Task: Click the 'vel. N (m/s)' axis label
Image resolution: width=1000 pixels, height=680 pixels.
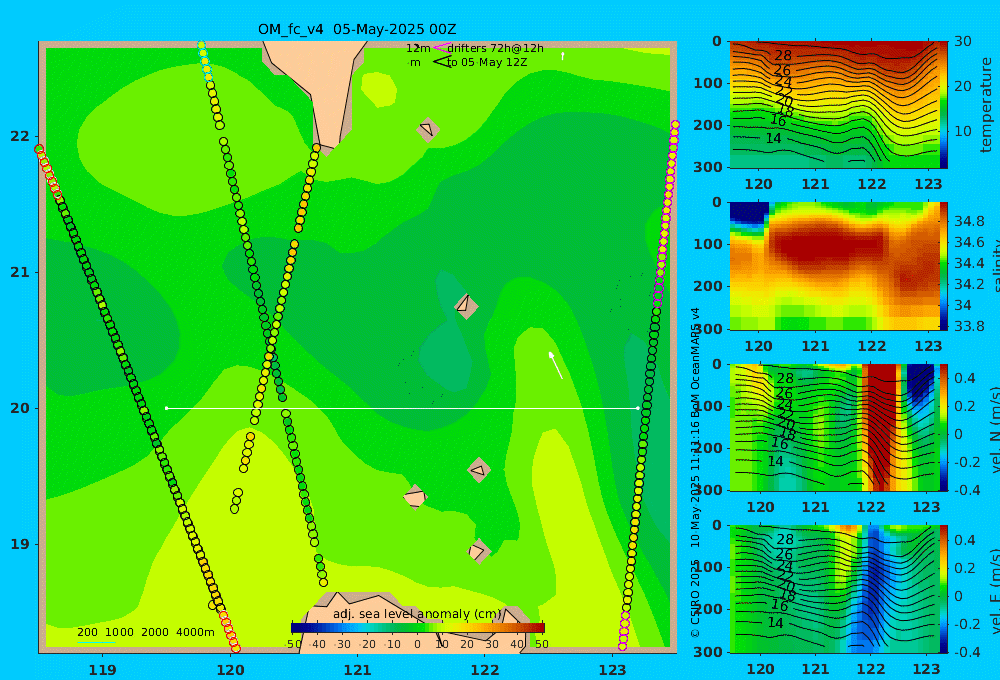Action: [996, 429]
